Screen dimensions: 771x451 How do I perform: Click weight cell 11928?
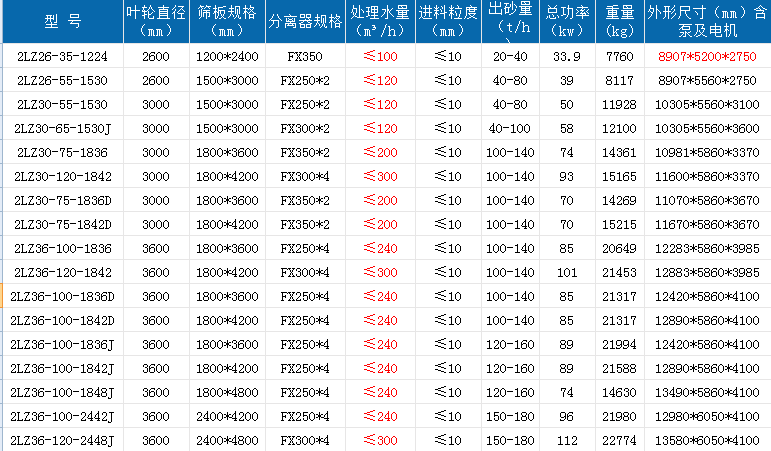tap(620, 104)
